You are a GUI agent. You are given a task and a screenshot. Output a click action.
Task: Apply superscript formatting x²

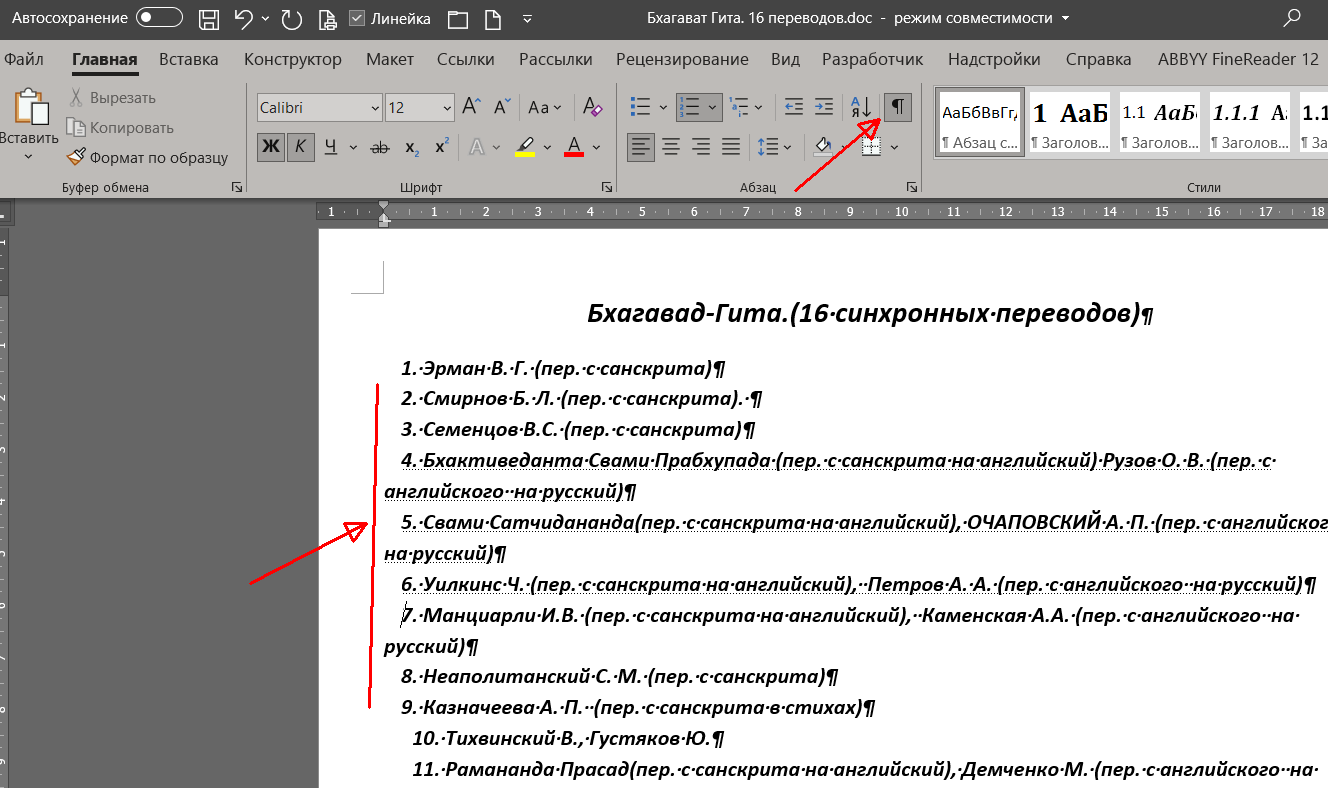click(x=442, y=147)
